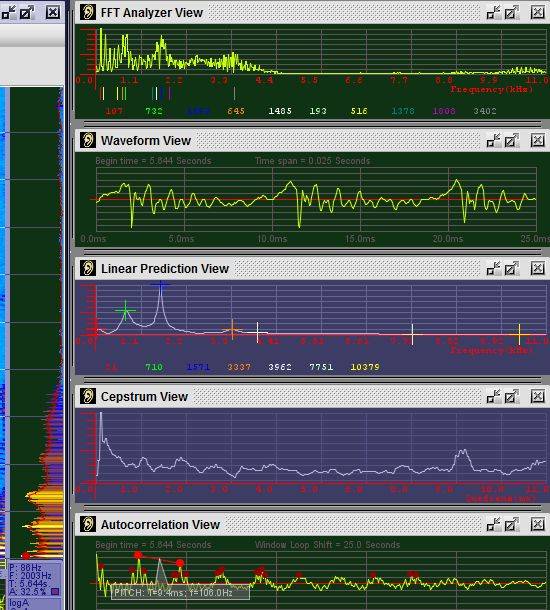The height and width of the screenshot is (610, 550).
Task: Click the formant value 7751
Action: tap(321, 367)
